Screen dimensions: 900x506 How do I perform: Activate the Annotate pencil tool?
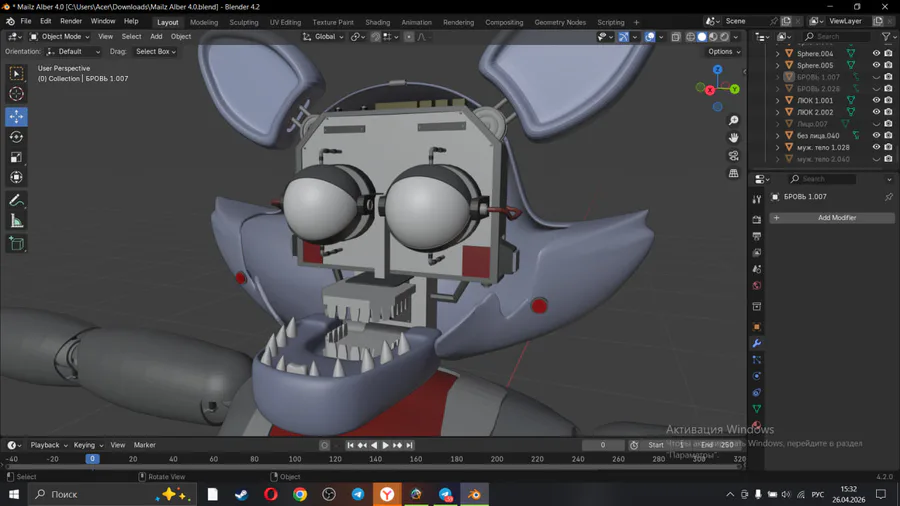point(16,201)
